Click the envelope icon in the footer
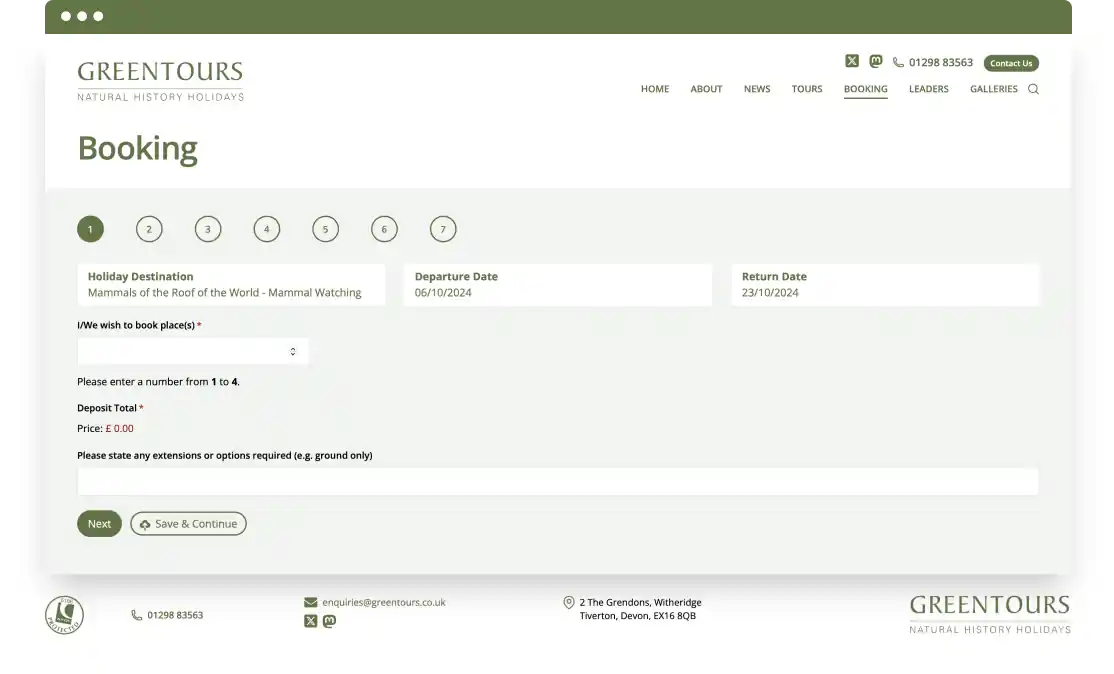Viewport: 1114px width, 674px height. point(310,602)
